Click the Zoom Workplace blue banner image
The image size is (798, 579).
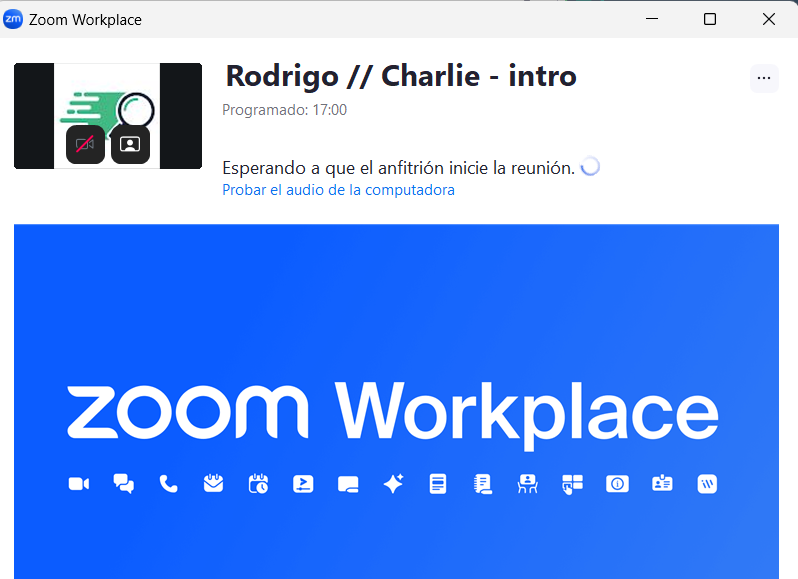pos(396,401)
